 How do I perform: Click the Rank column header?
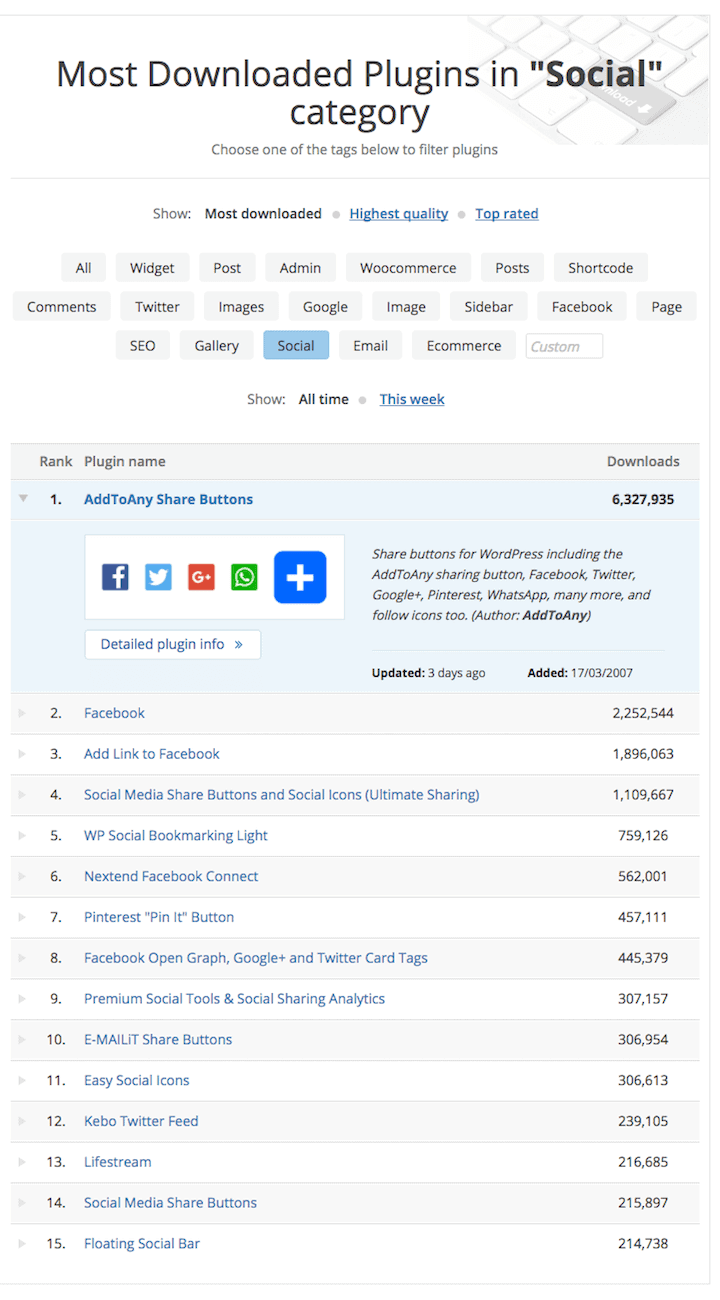tap(56, 462)
